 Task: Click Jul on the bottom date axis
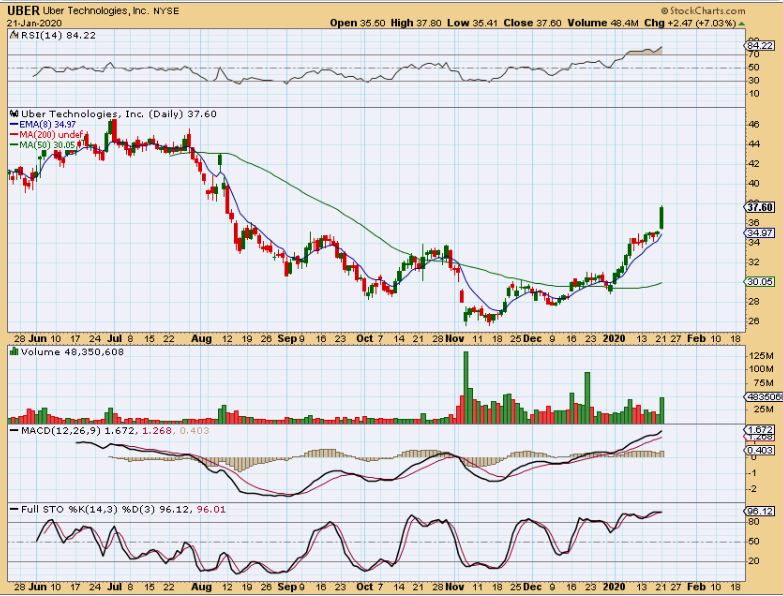[x=115, y=587]
